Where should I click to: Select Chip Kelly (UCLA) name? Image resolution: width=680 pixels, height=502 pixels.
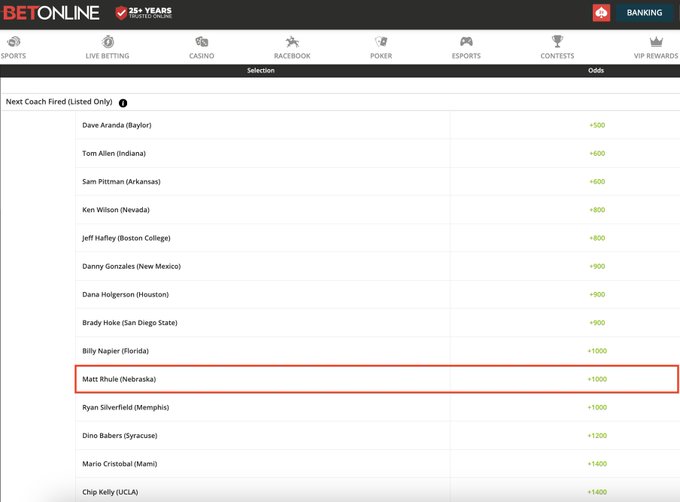click(x=110, y=492)
